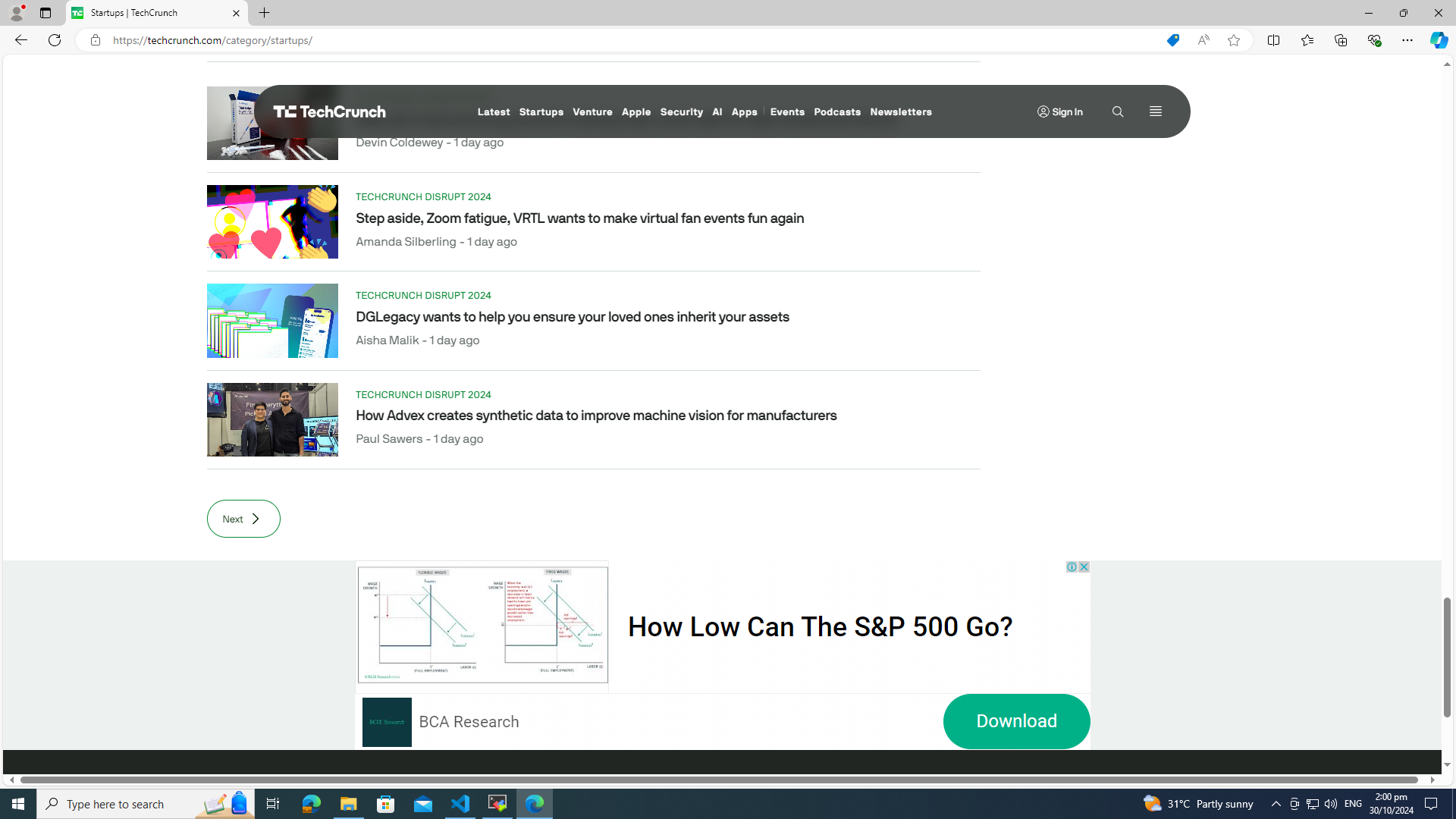
Task: Click the vertical scrollbar thumb
Action: pyautogui.click(x=1447, y=657)
